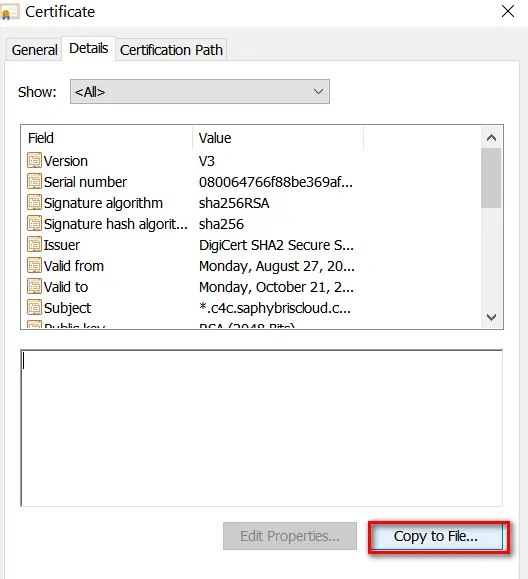528x579 pixels.
Task: Click the Version field icon
Action: click(34, 161)
